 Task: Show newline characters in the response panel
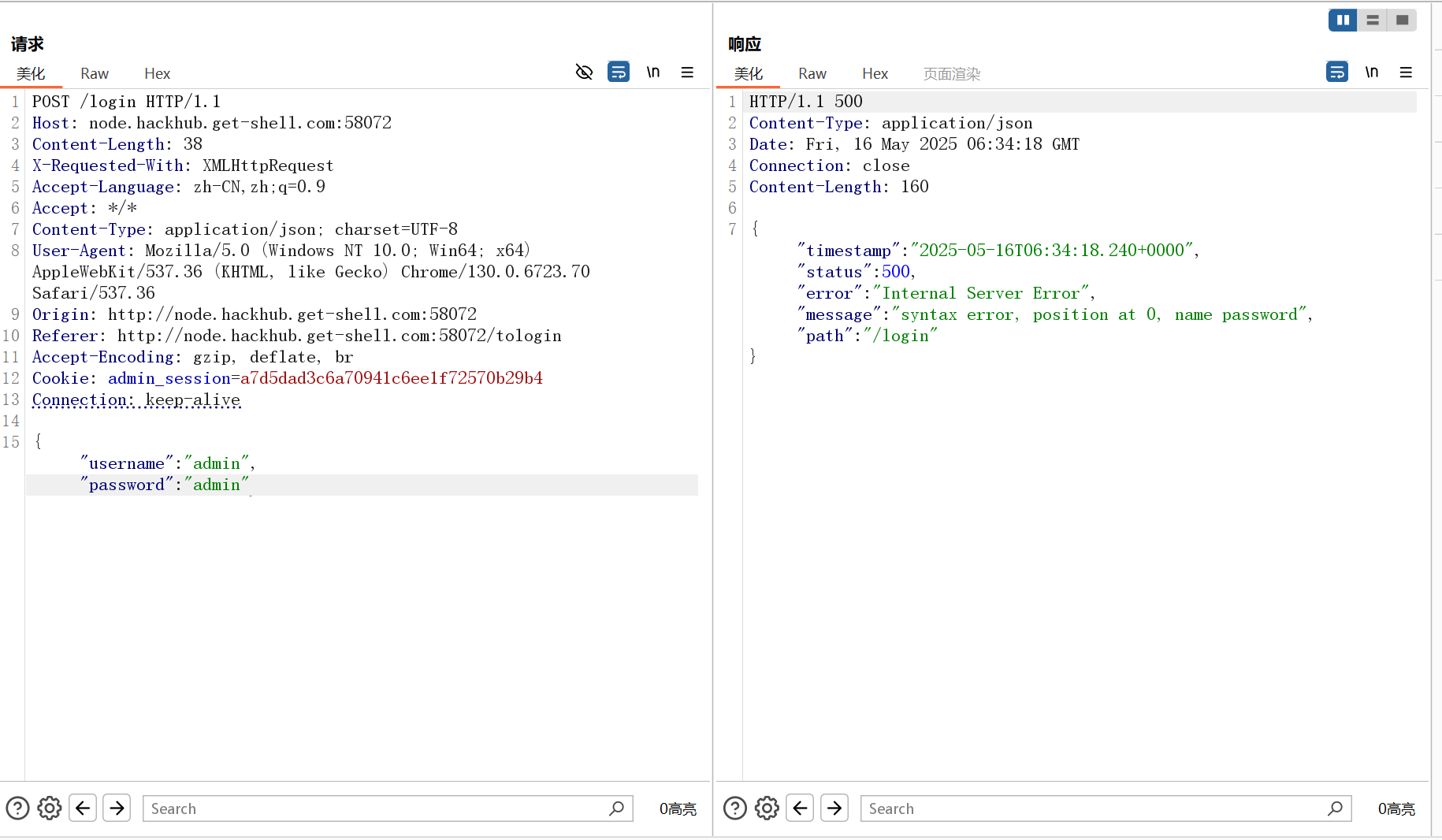tap(1372, 72)
